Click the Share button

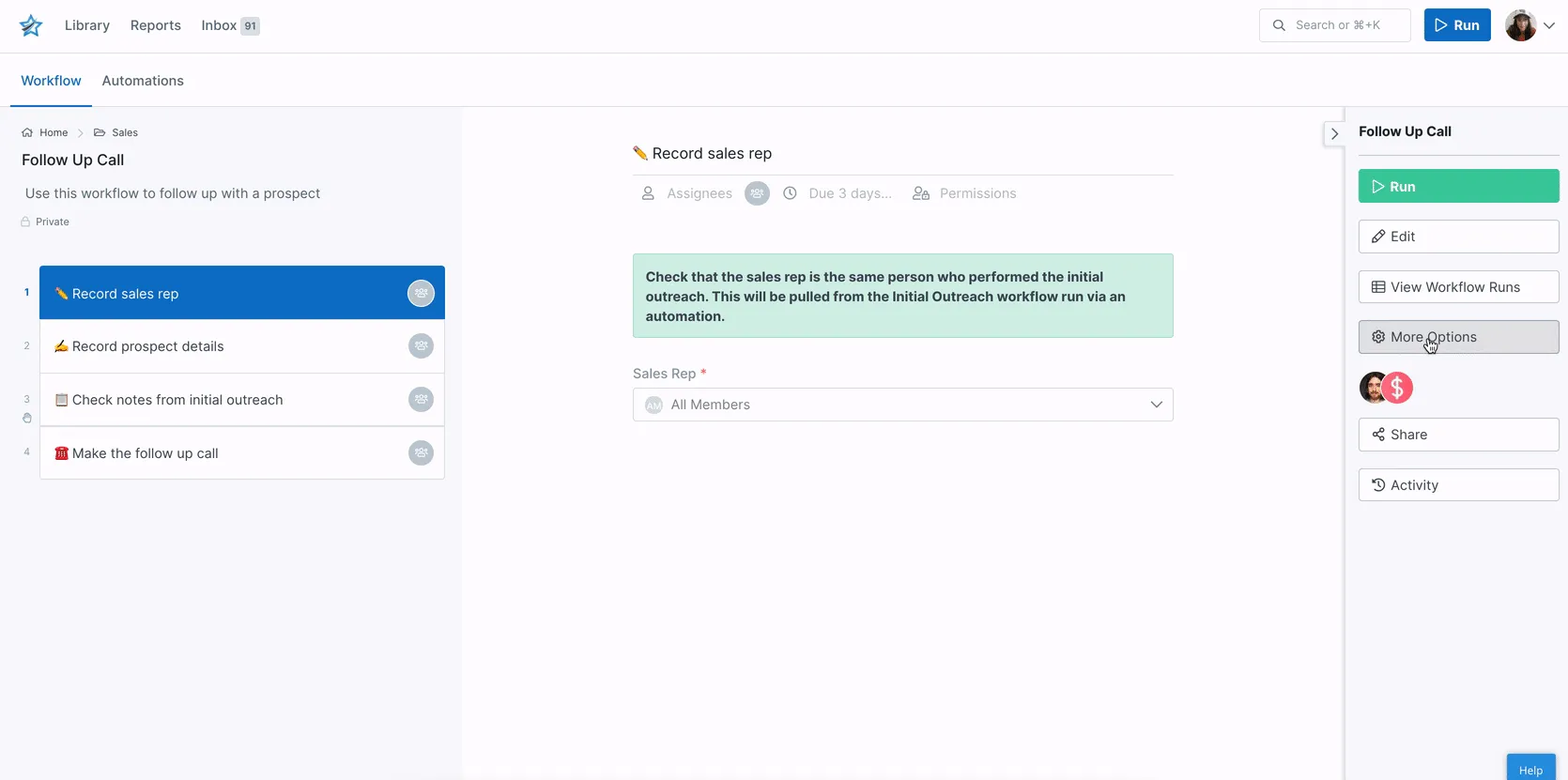pyautogui.click(x=1458, y=435)
